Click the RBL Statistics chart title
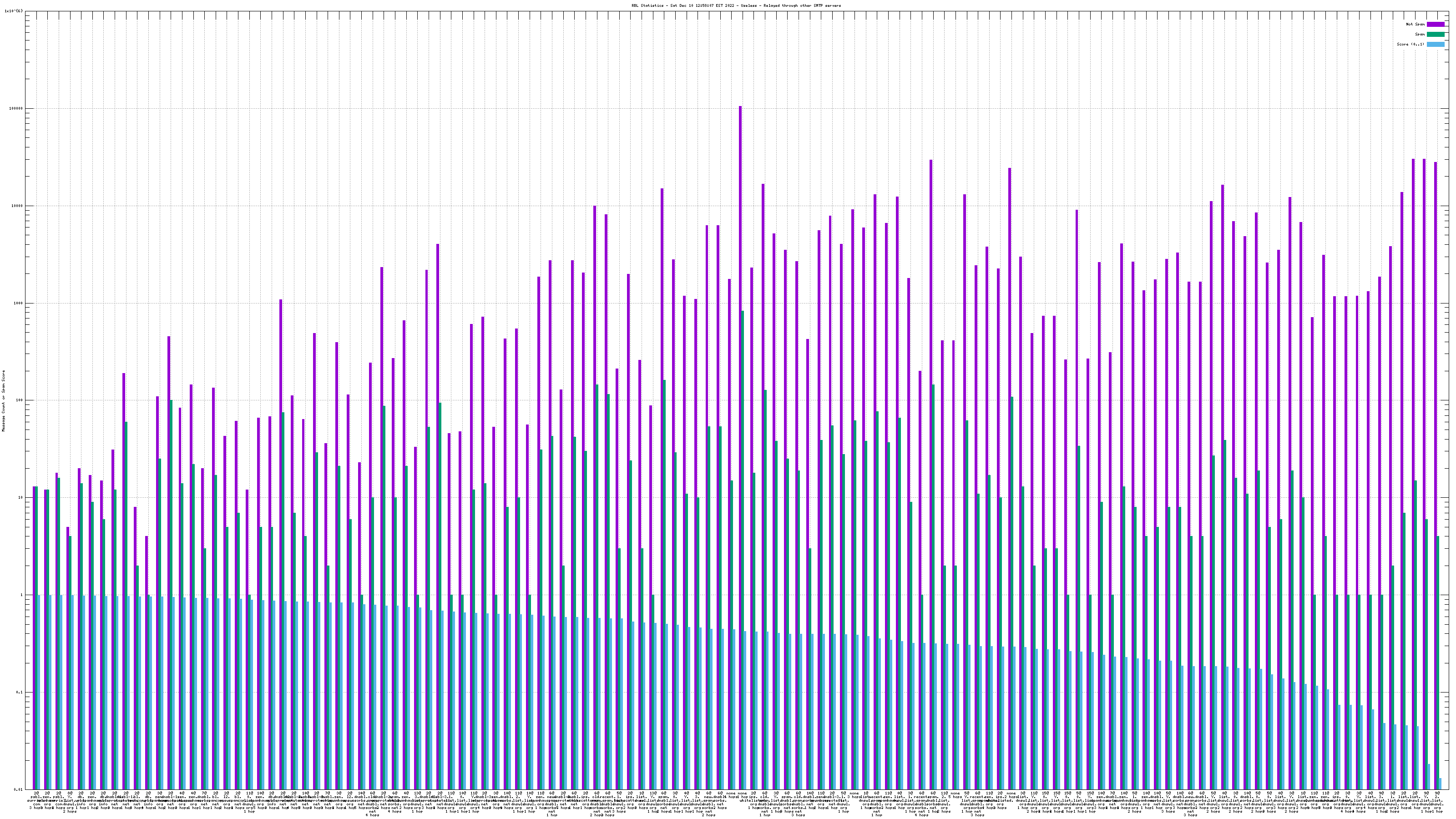 tap(736, 5)
